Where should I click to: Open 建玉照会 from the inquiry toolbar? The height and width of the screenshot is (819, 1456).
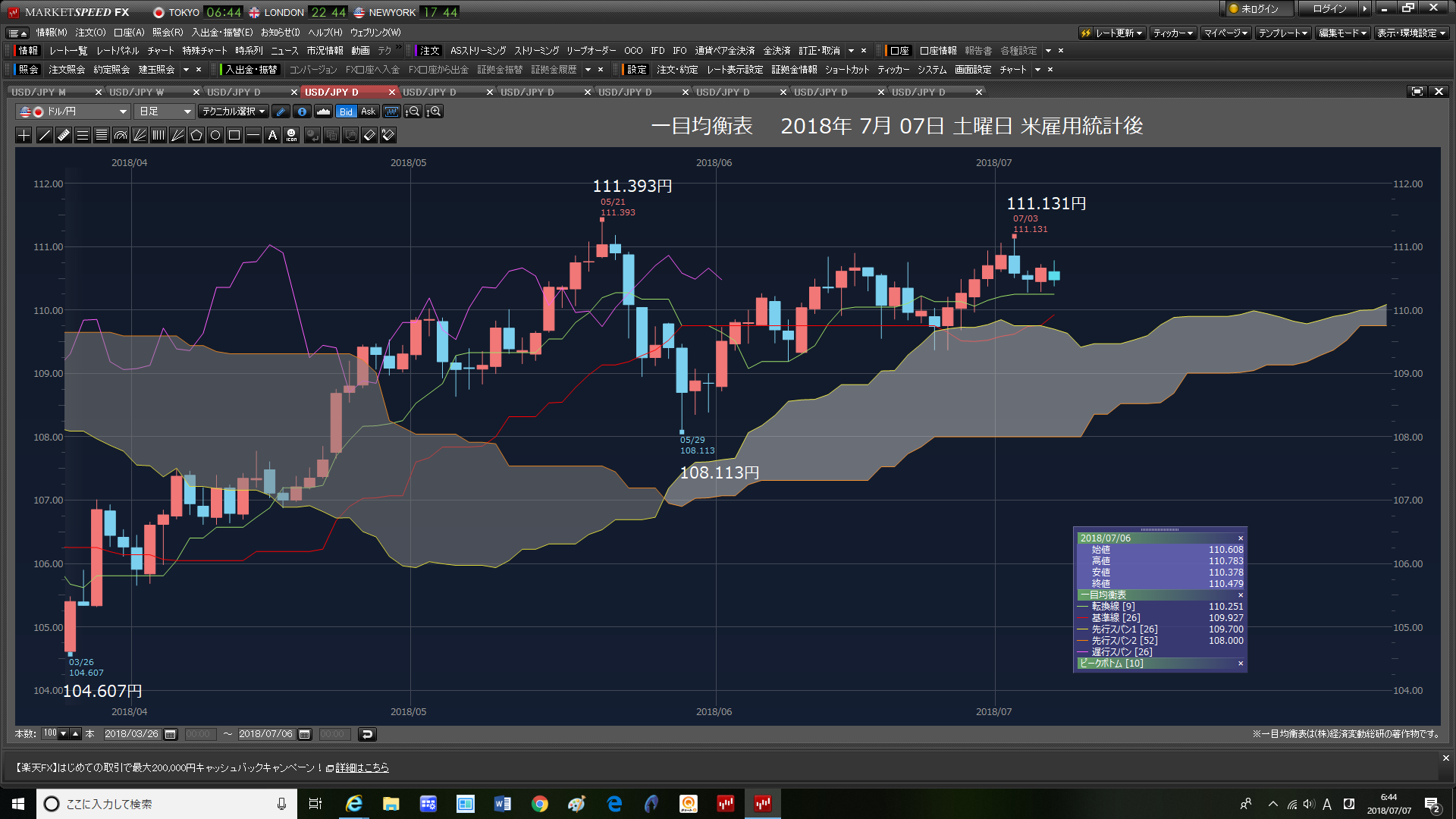[156, 70]
